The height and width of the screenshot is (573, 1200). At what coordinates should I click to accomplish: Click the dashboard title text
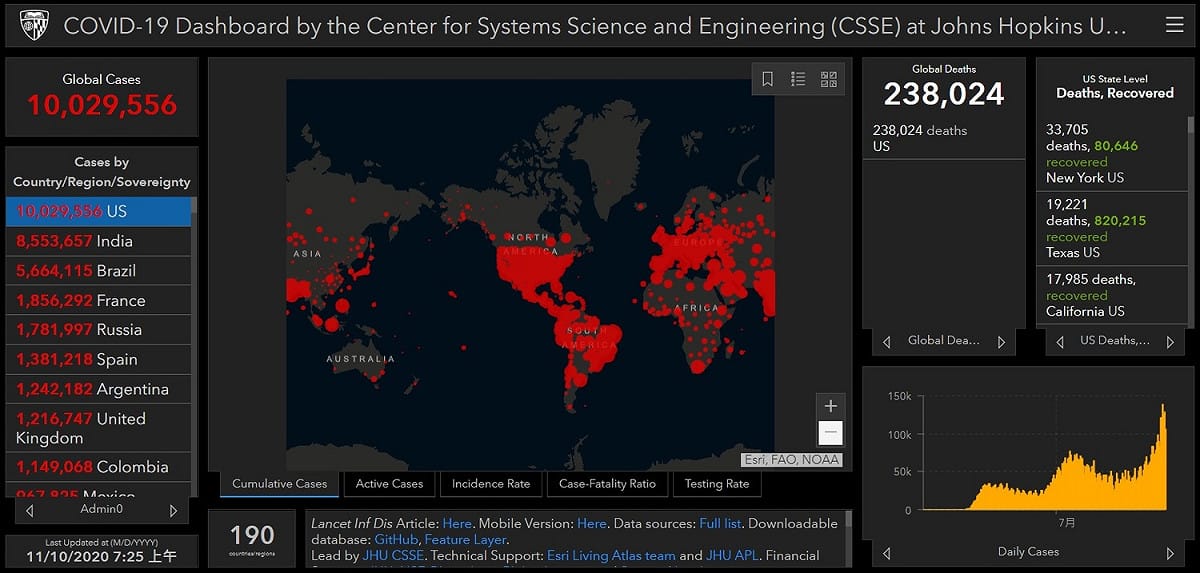pos(595,26)
